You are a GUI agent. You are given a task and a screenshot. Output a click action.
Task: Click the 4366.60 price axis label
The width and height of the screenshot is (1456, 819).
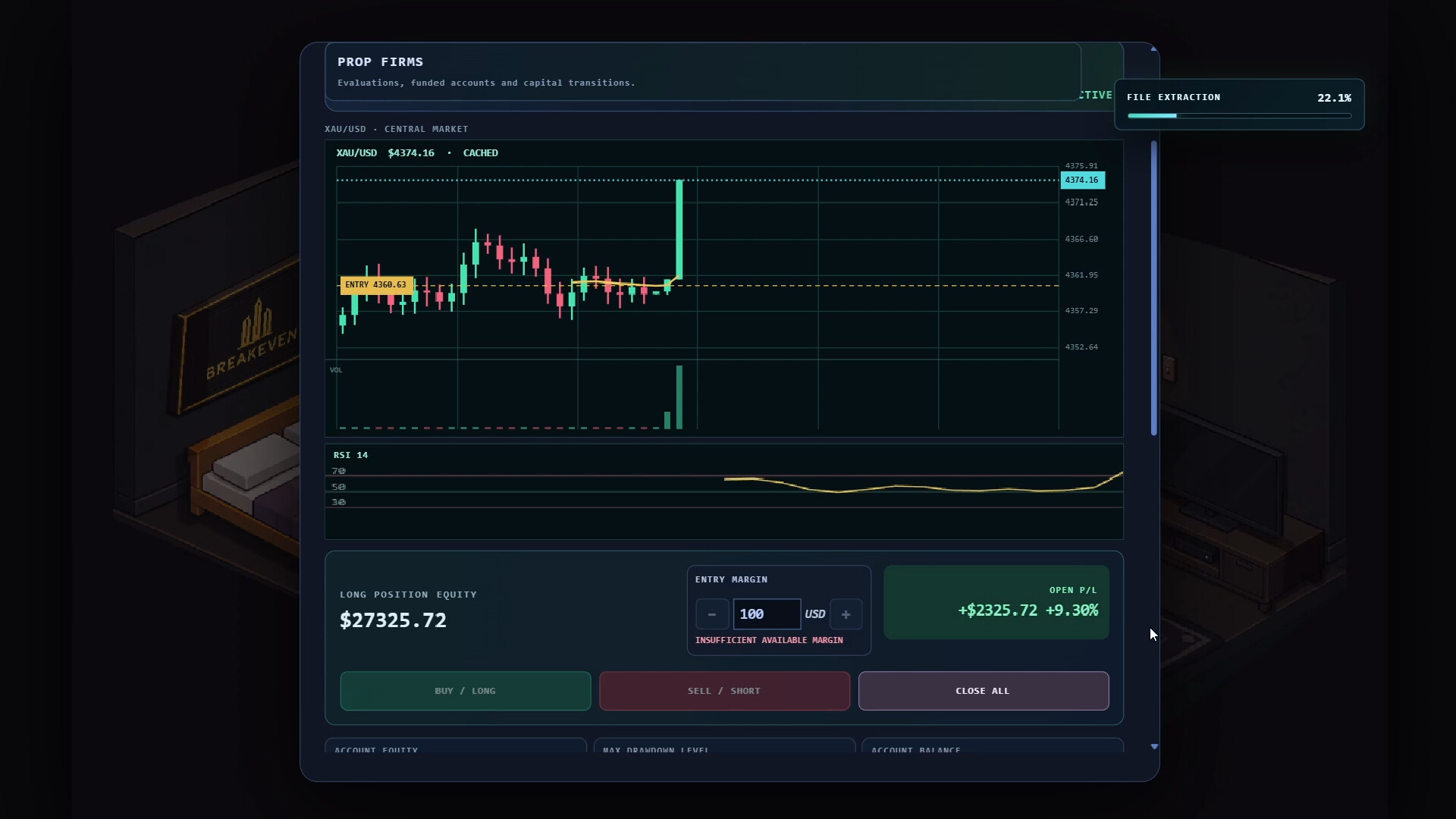pos(1081,239)
